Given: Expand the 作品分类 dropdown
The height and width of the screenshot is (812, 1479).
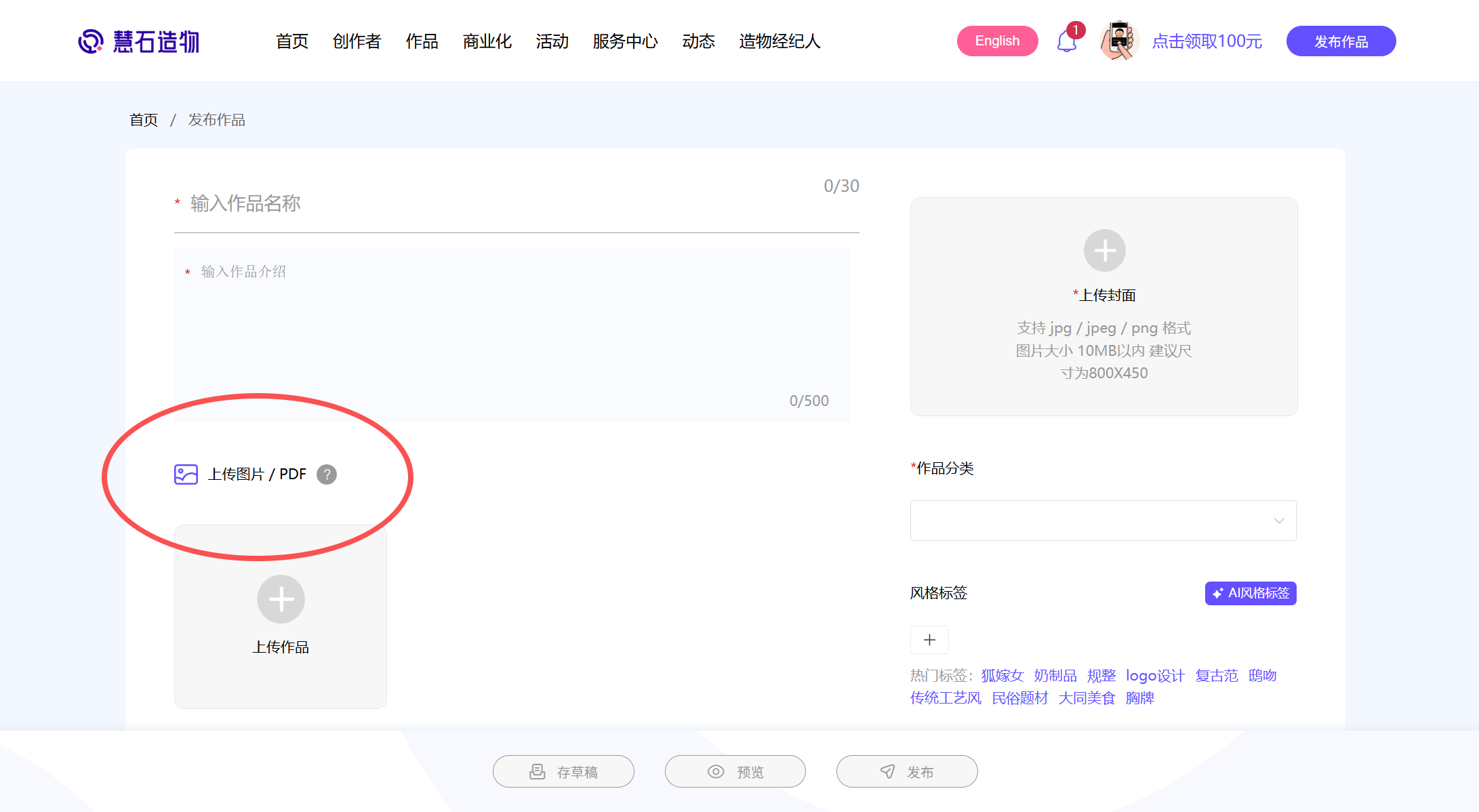Looking at the screenshot, I should 1103,521.
